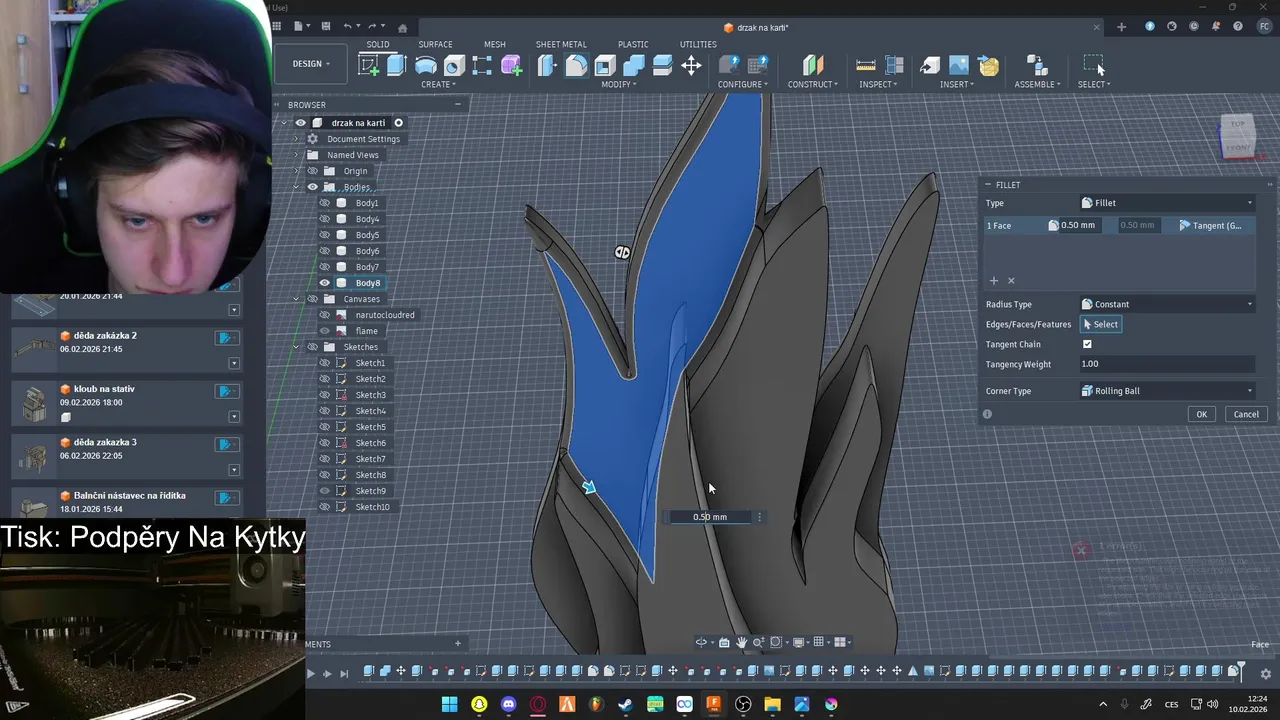Switch to the SHEET METAL tab
This screenshot has width=1280, height=720.
[561, 44]
